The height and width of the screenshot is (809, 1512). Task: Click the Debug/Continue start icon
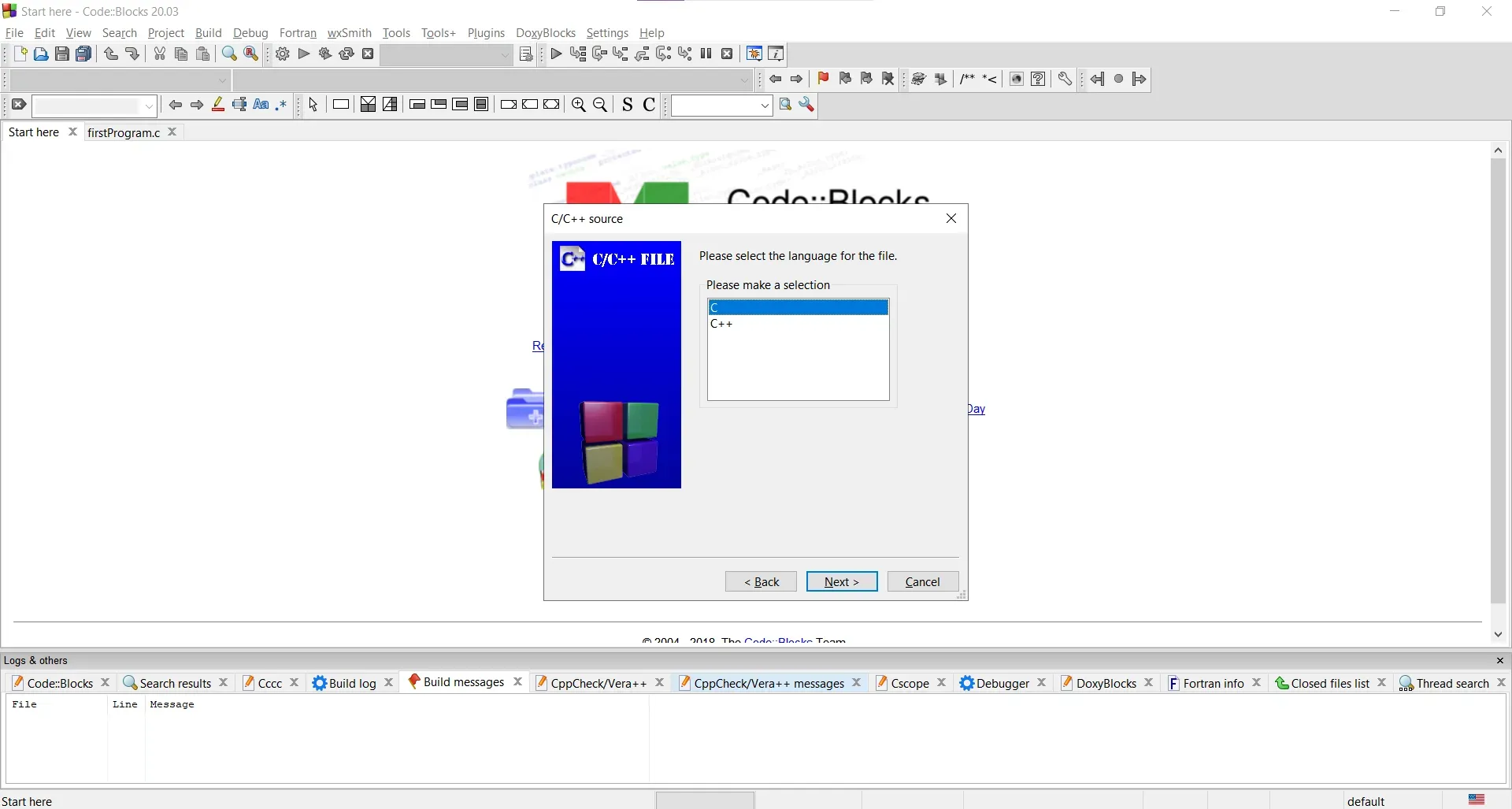[557, 54]
